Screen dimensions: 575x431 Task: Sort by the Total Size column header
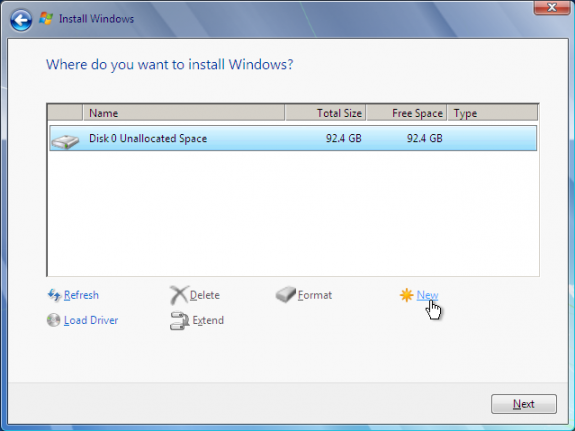(x=325, y=113)
